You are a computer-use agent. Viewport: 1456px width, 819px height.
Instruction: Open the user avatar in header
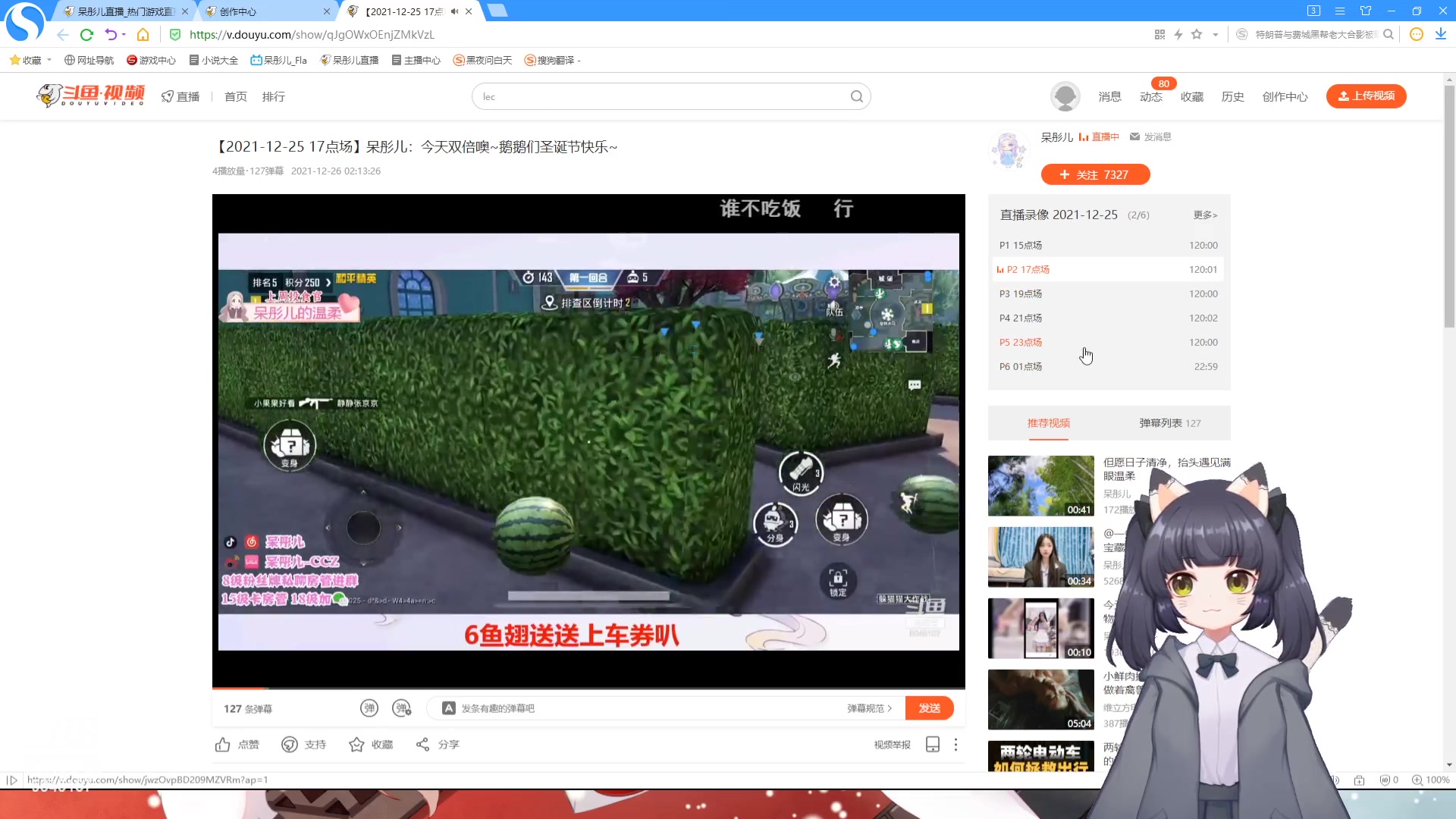(x=1065, y=96)
